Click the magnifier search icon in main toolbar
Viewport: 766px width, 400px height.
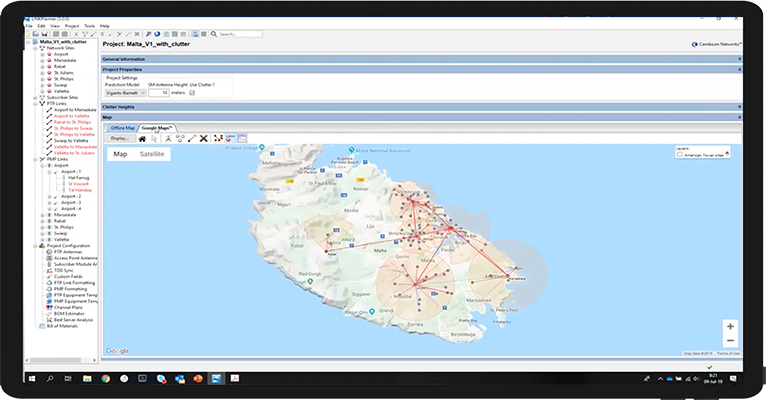click(x=214, y=34)
